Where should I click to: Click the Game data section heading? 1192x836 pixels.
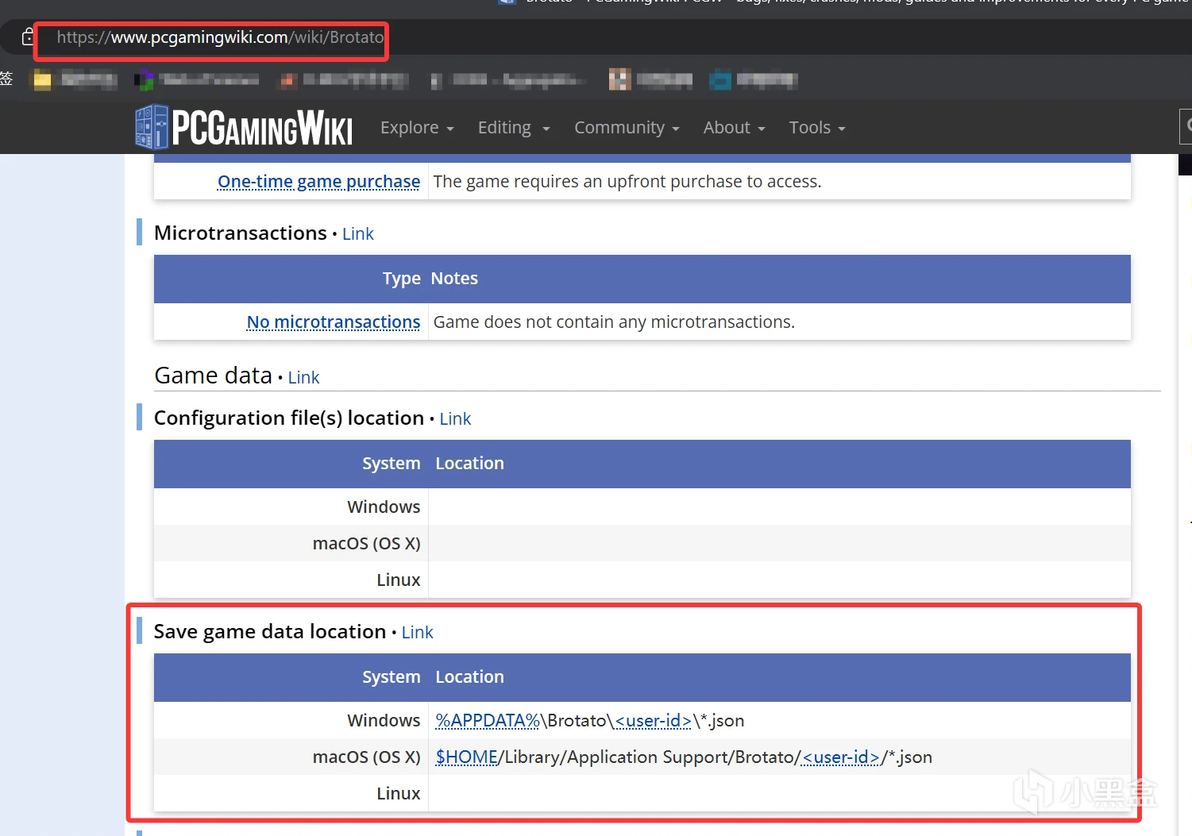point(213,375)
